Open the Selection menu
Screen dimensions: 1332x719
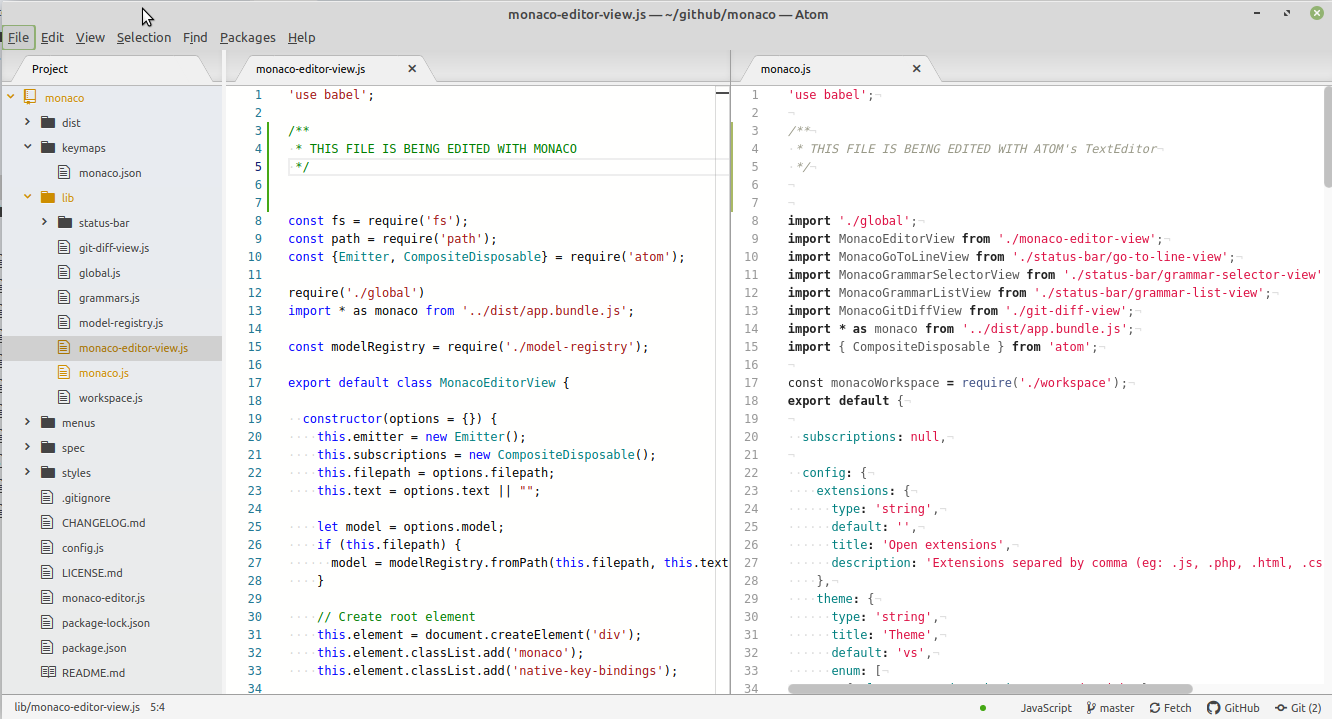144,37
